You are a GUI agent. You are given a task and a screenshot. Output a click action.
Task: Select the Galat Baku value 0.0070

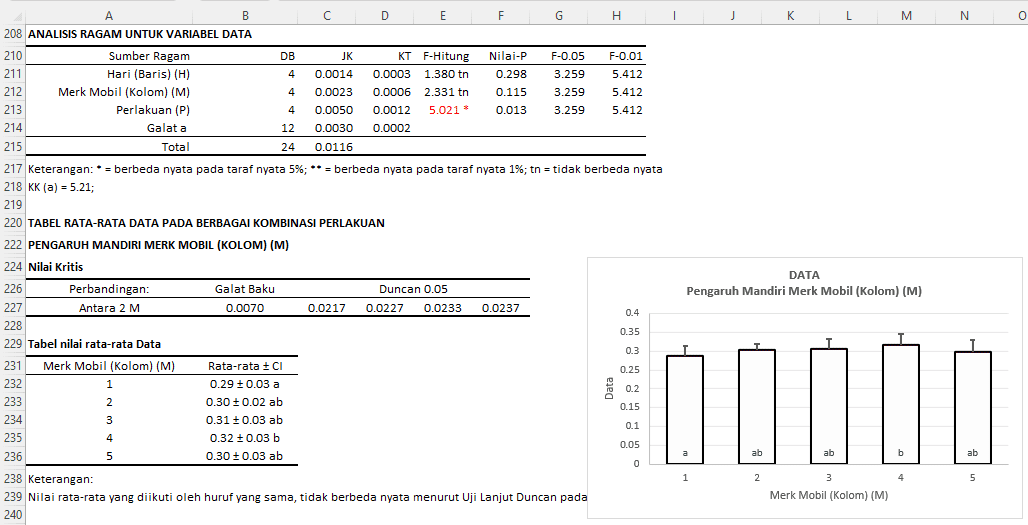pos(245,308)
